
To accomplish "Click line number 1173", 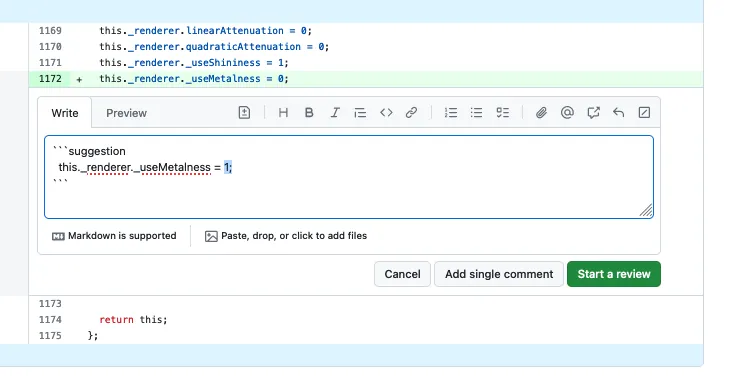I will point(50,304).
